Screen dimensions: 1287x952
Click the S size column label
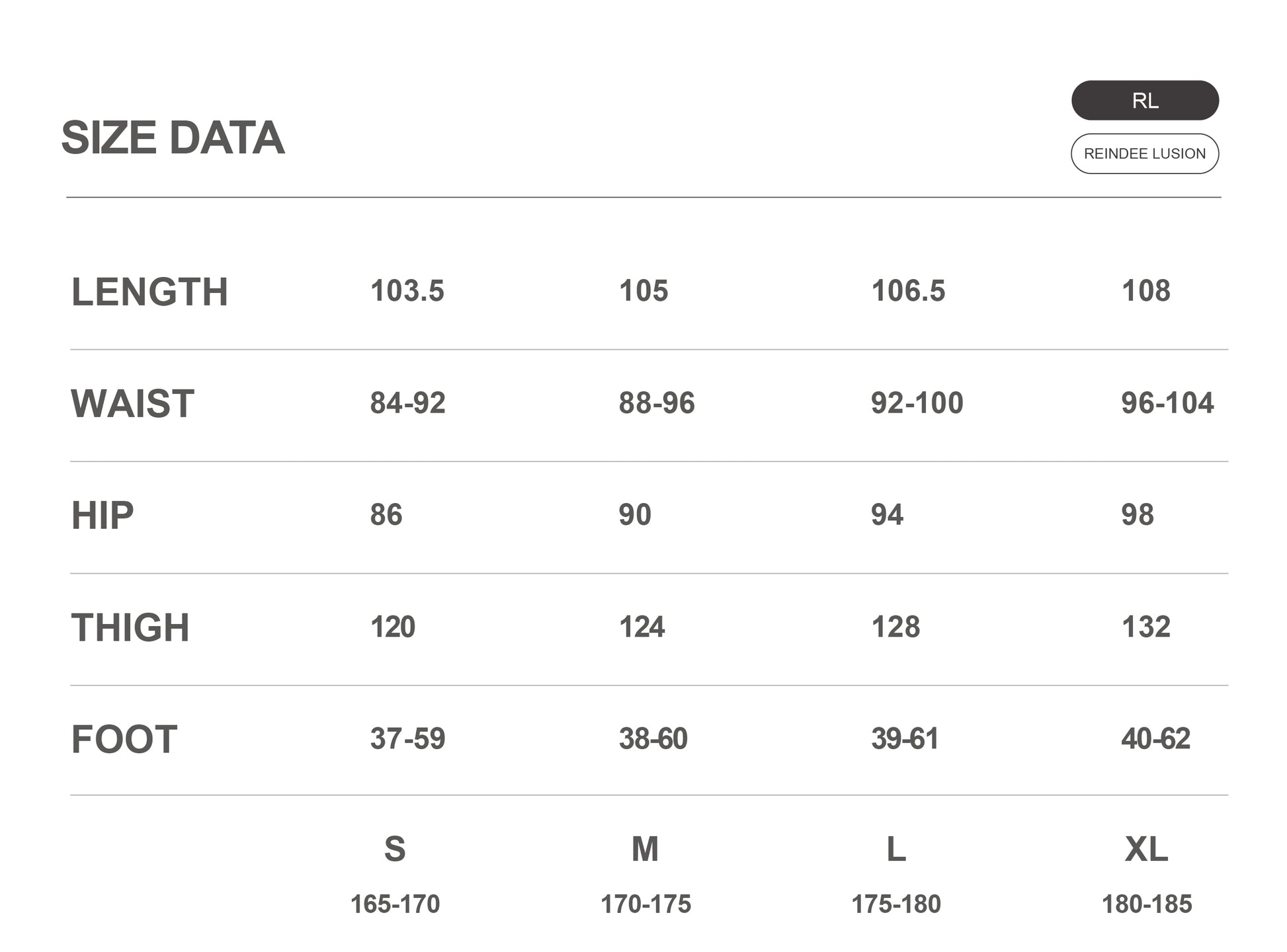[x=395, y=849]
